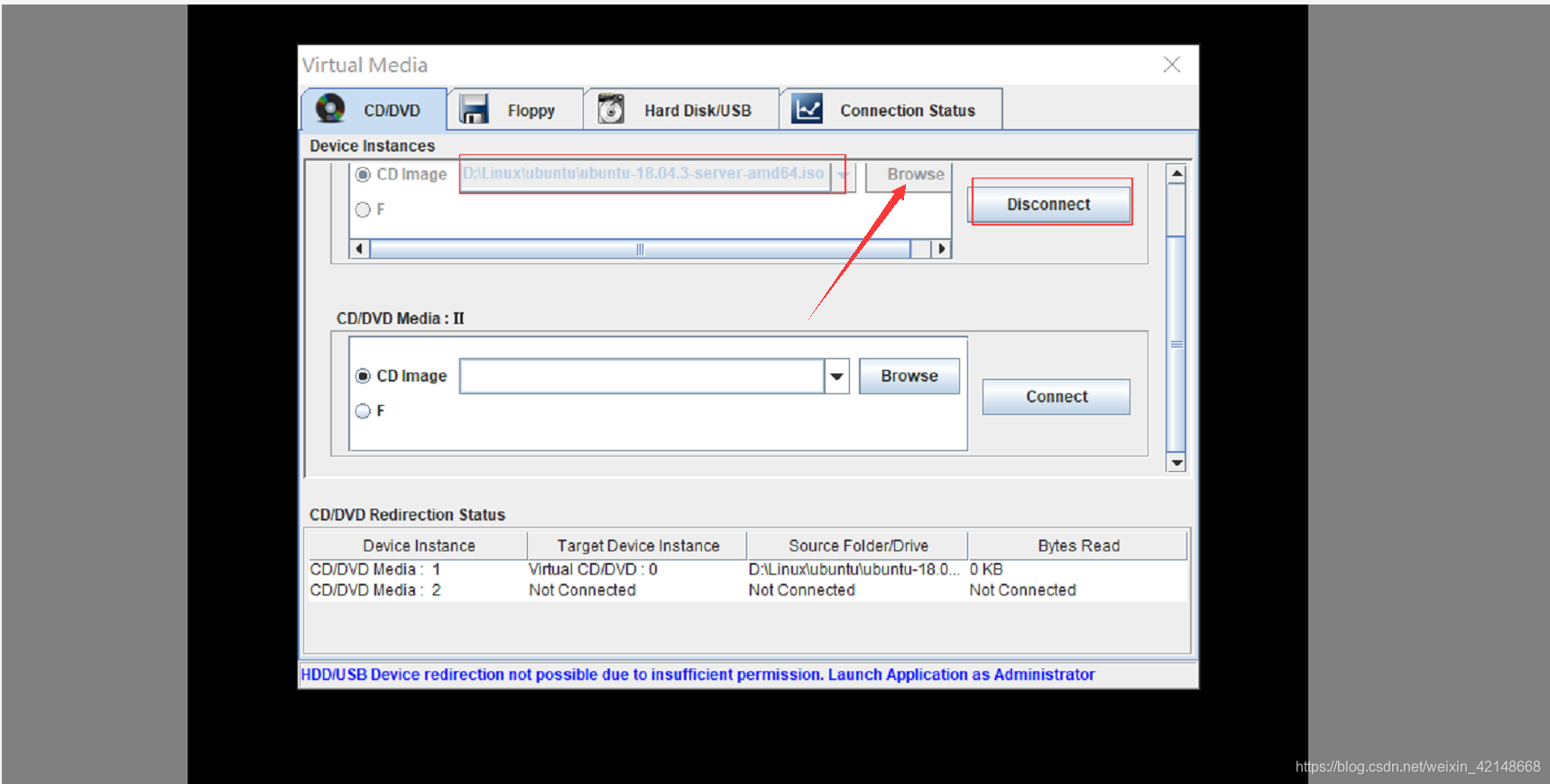Click the Floppy disk icon
Image resolution: width=1550 pixels, height=784 pixels.
click(474, 109)
